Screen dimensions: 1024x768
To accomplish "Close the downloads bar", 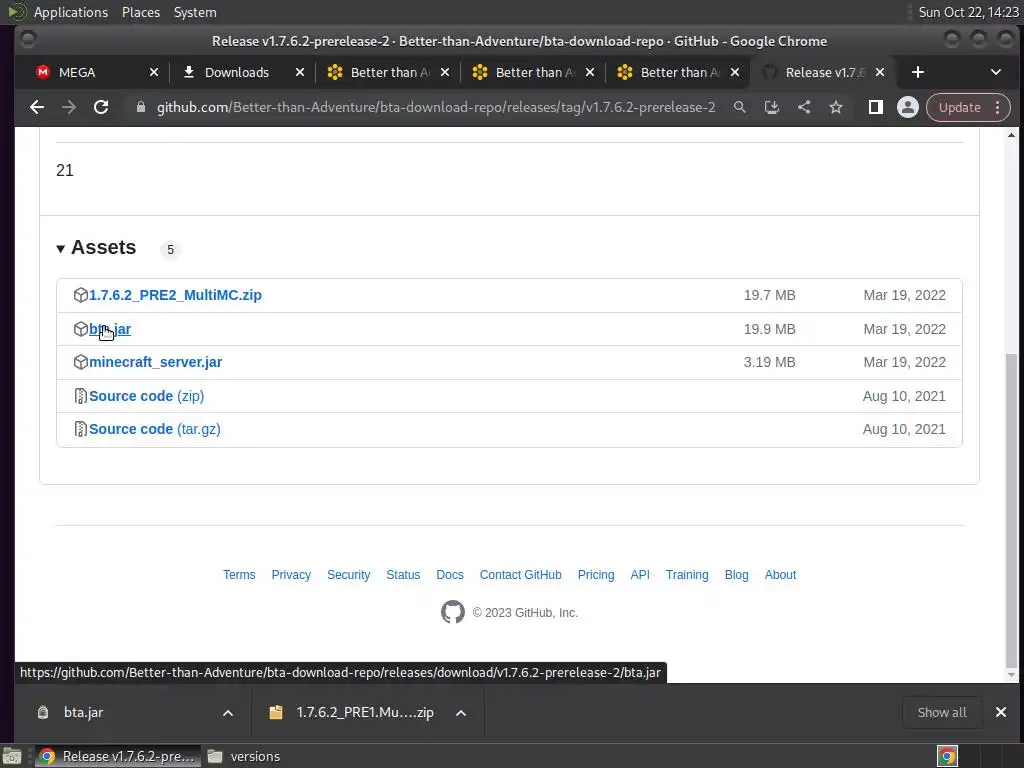I will click(x=1000, y=712).
